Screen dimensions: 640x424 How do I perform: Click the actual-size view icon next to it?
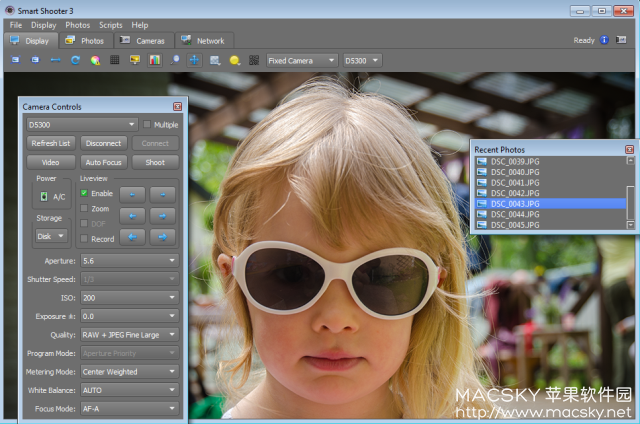36,60
